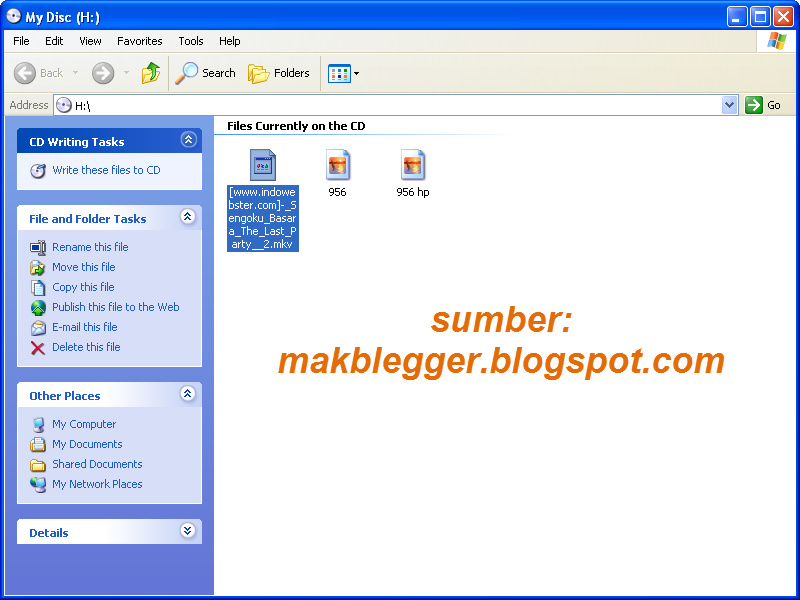Open the File menu
The width and height of the screenshot is (800, 600).
point(21,41)
